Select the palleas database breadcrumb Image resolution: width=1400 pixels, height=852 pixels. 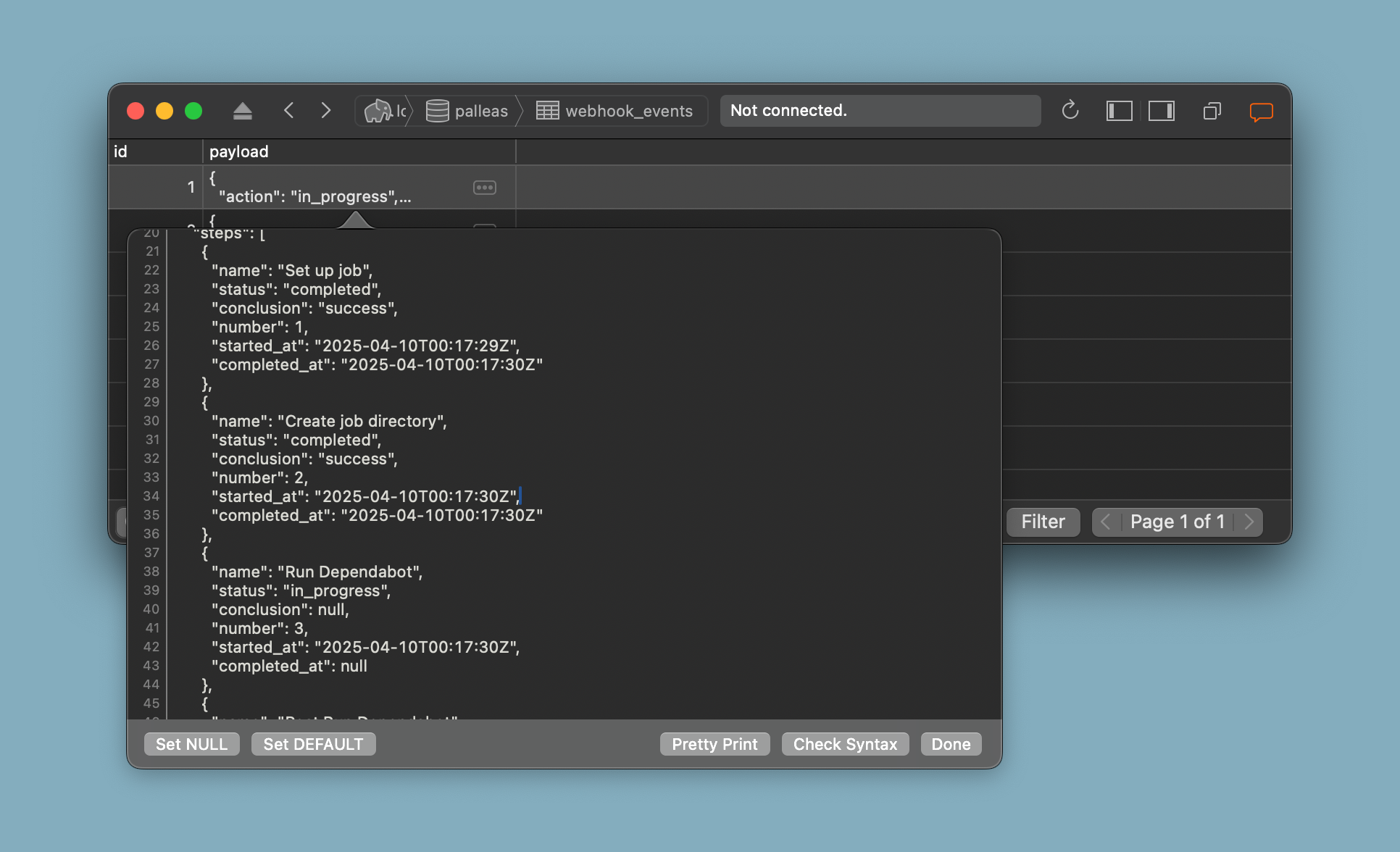(x=467, y=111)
